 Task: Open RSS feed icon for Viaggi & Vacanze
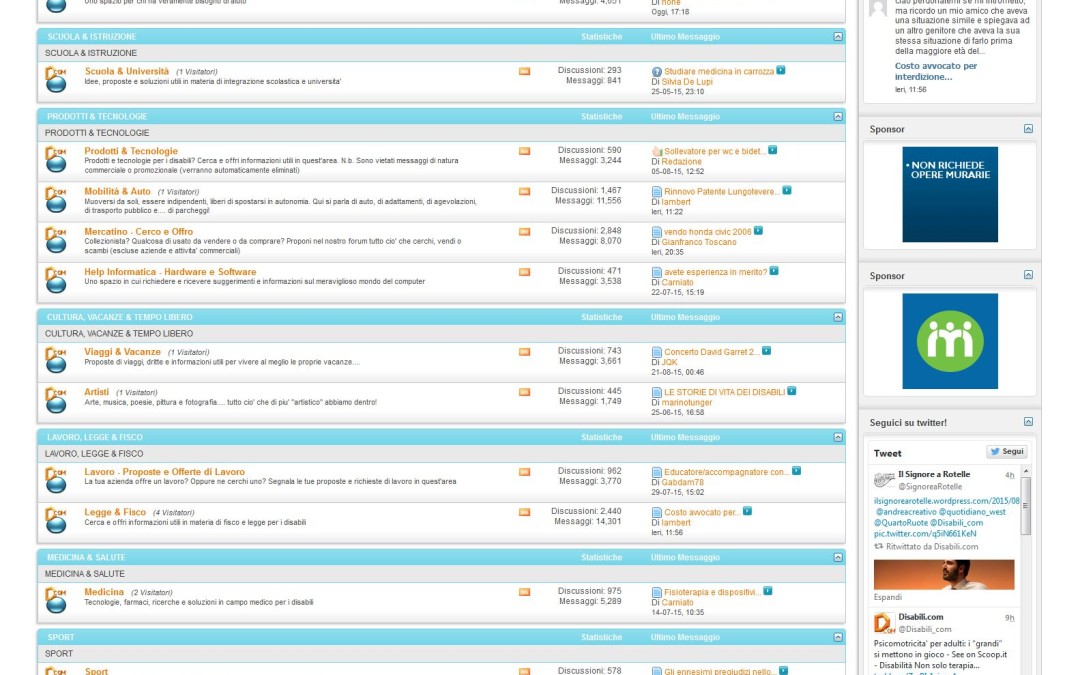coord(524,352)
